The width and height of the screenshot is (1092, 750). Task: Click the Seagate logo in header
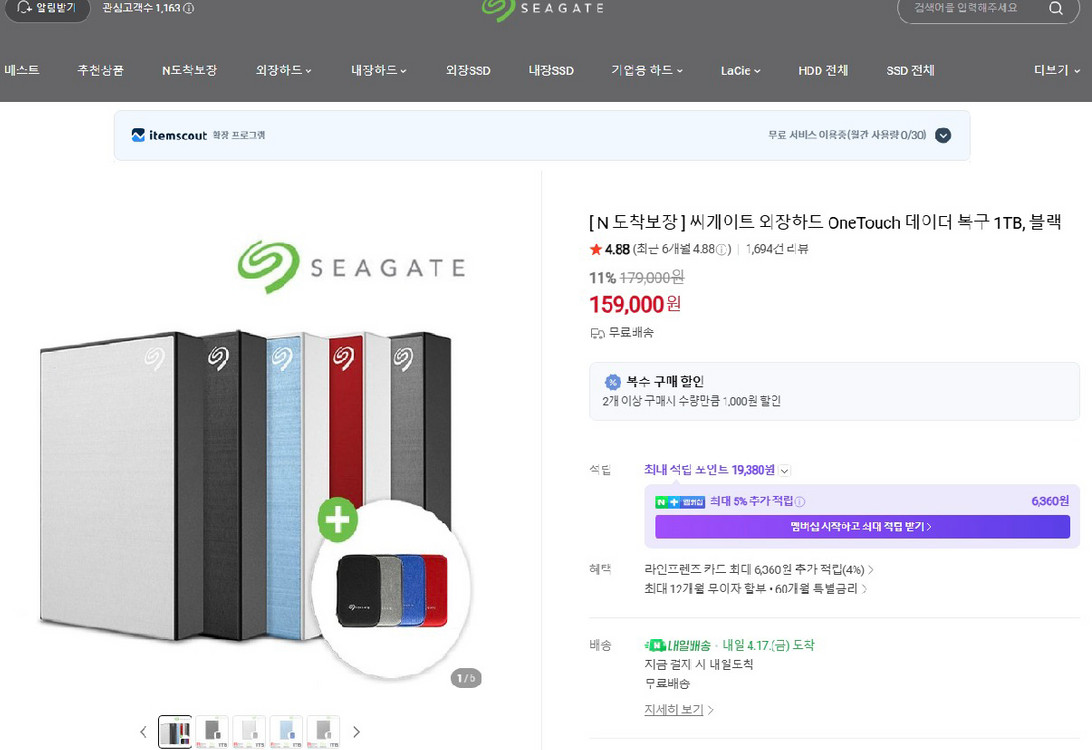pos(543,9)
